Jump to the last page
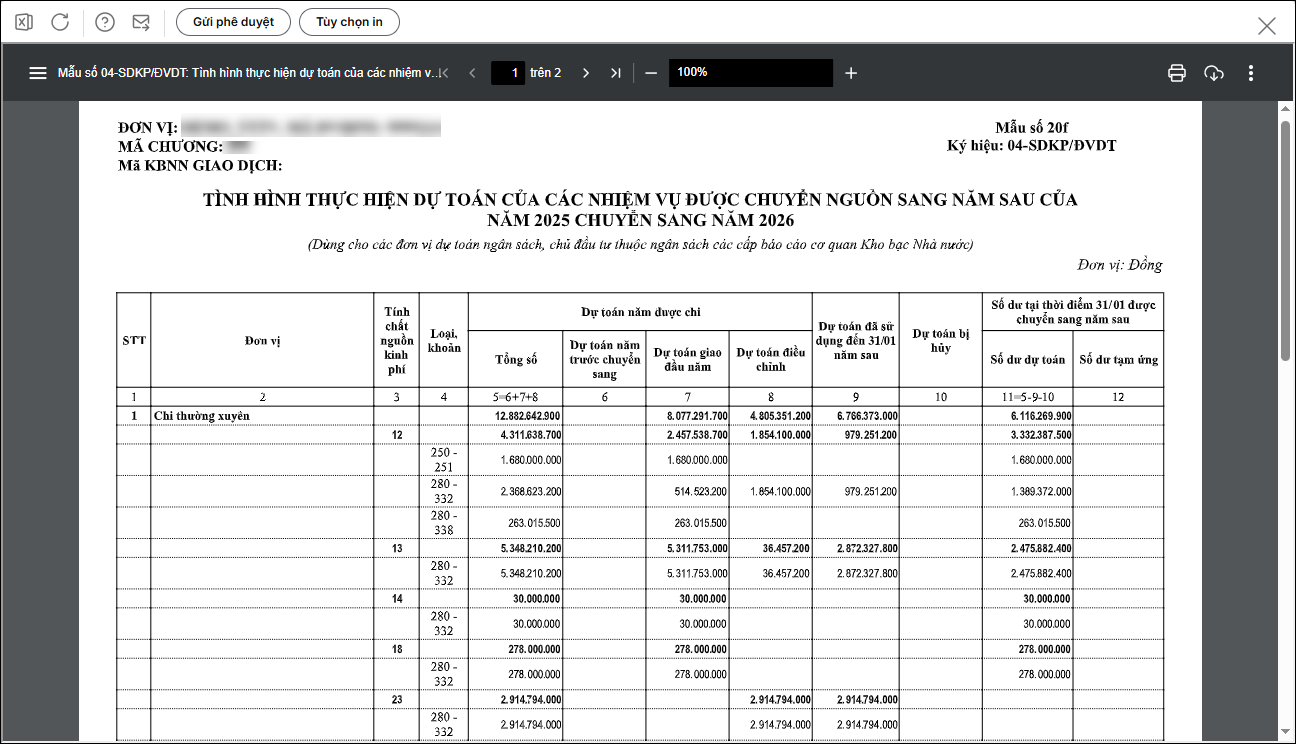1296x744 pixels. 615,73
